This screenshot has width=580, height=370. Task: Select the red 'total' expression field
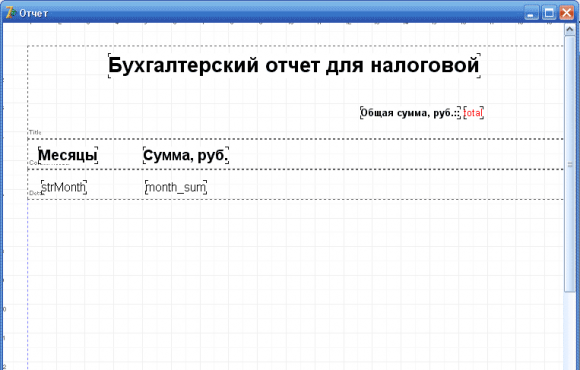473,112
